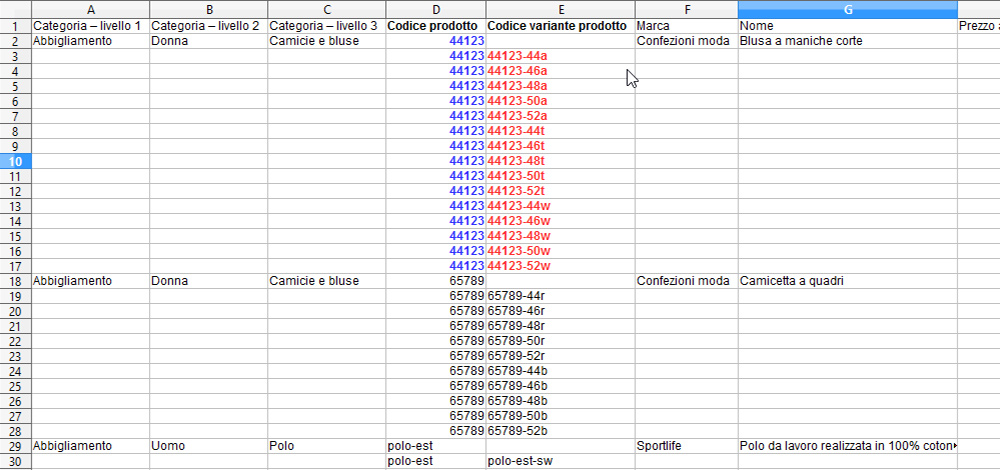Click variant cell '65789-46b'
This screenshot has height=470, width=1000.
[560, 386]
